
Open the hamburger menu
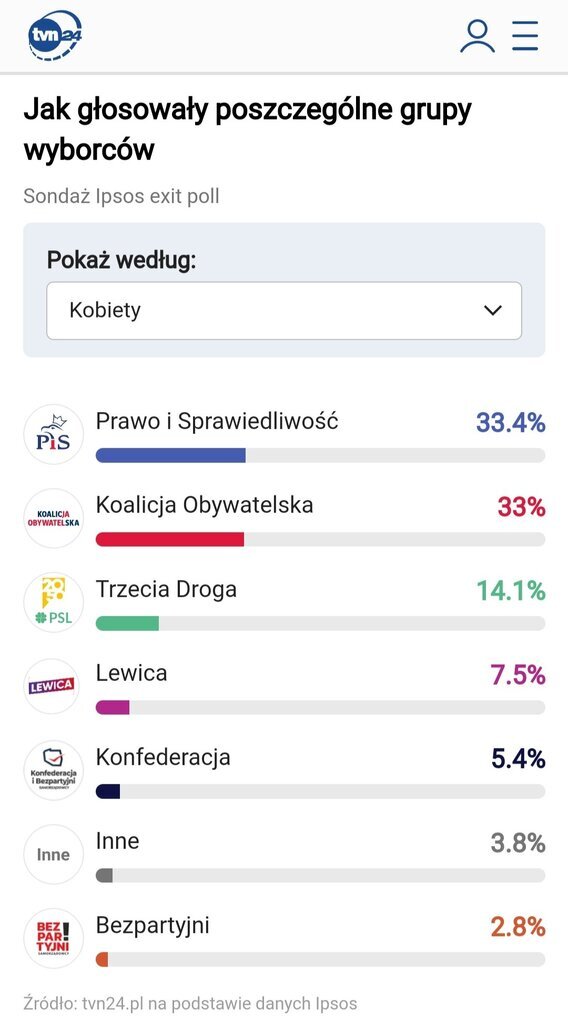[526, 35]
